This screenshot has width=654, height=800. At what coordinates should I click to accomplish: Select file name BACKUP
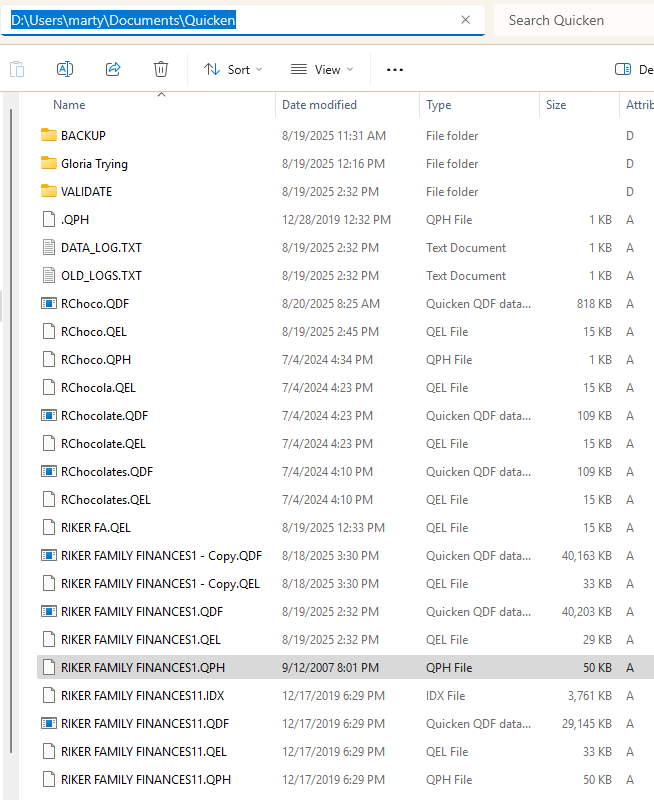click(x=83, y=136)
